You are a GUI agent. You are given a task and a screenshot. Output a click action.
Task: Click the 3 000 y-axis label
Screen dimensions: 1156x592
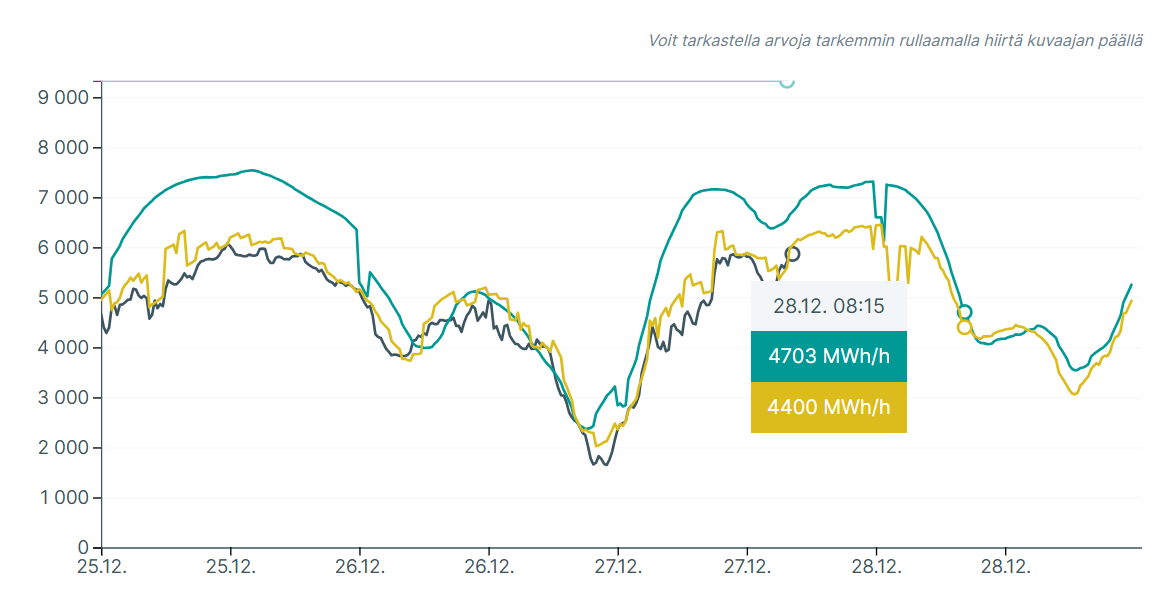63,397
